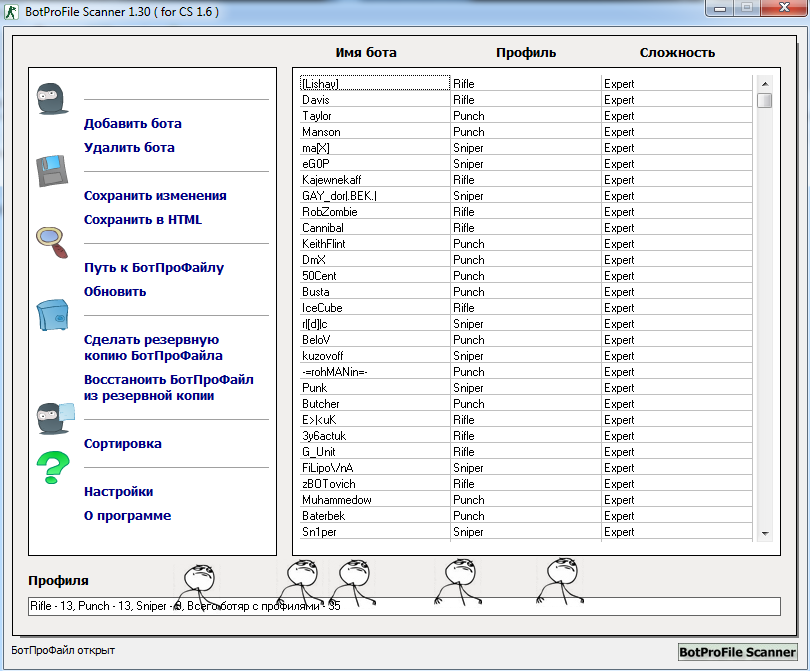Viewport: 810px width, 671px height.
Task: Click the floppy disk save icon
Action: (x=53, y=171)
